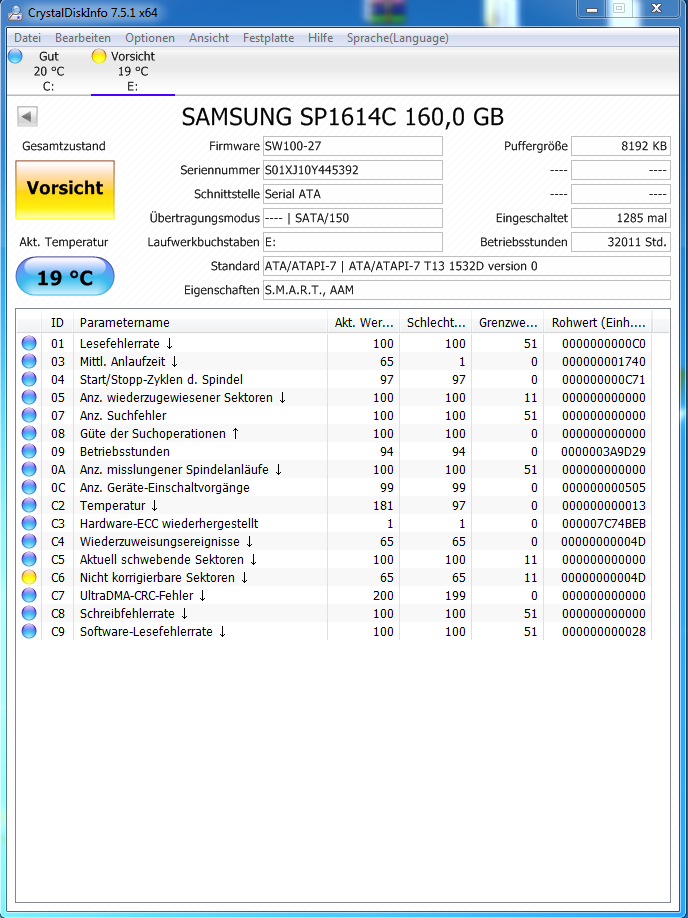Image resolution: width=688 pixels, height=918 pixels.
Task: Click status icon of Aktuell schwebende Sektoren
Action: tap(29, 560)
